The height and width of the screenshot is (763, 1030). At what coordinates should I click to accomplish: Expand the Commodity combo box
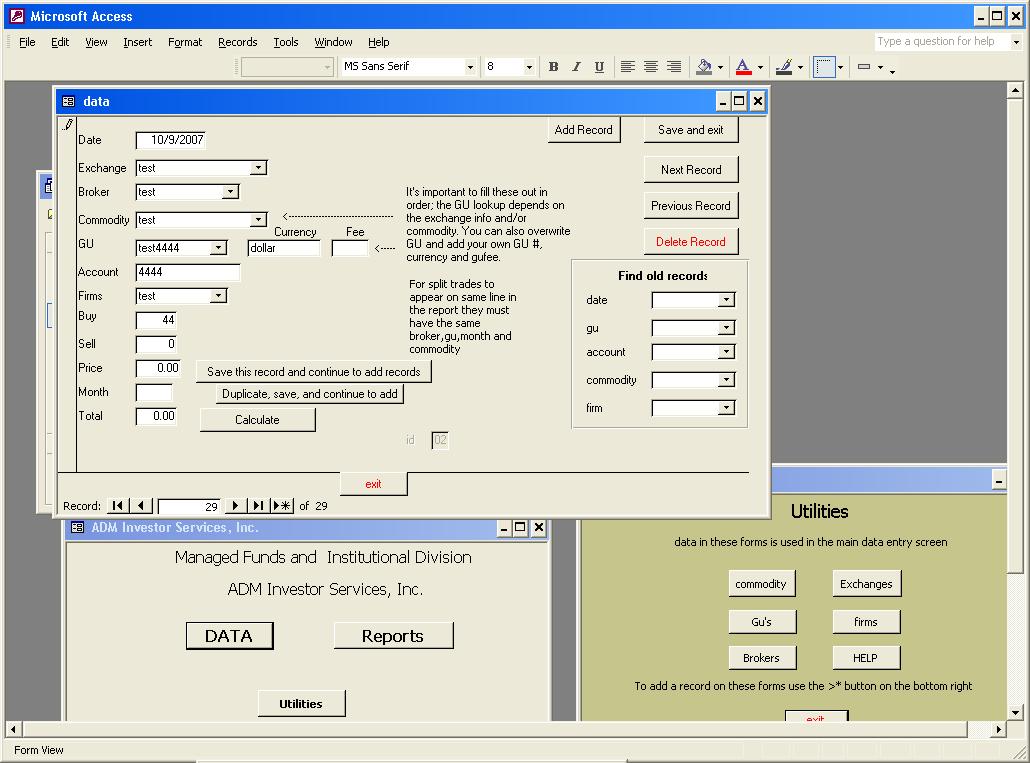pos(259,220)
